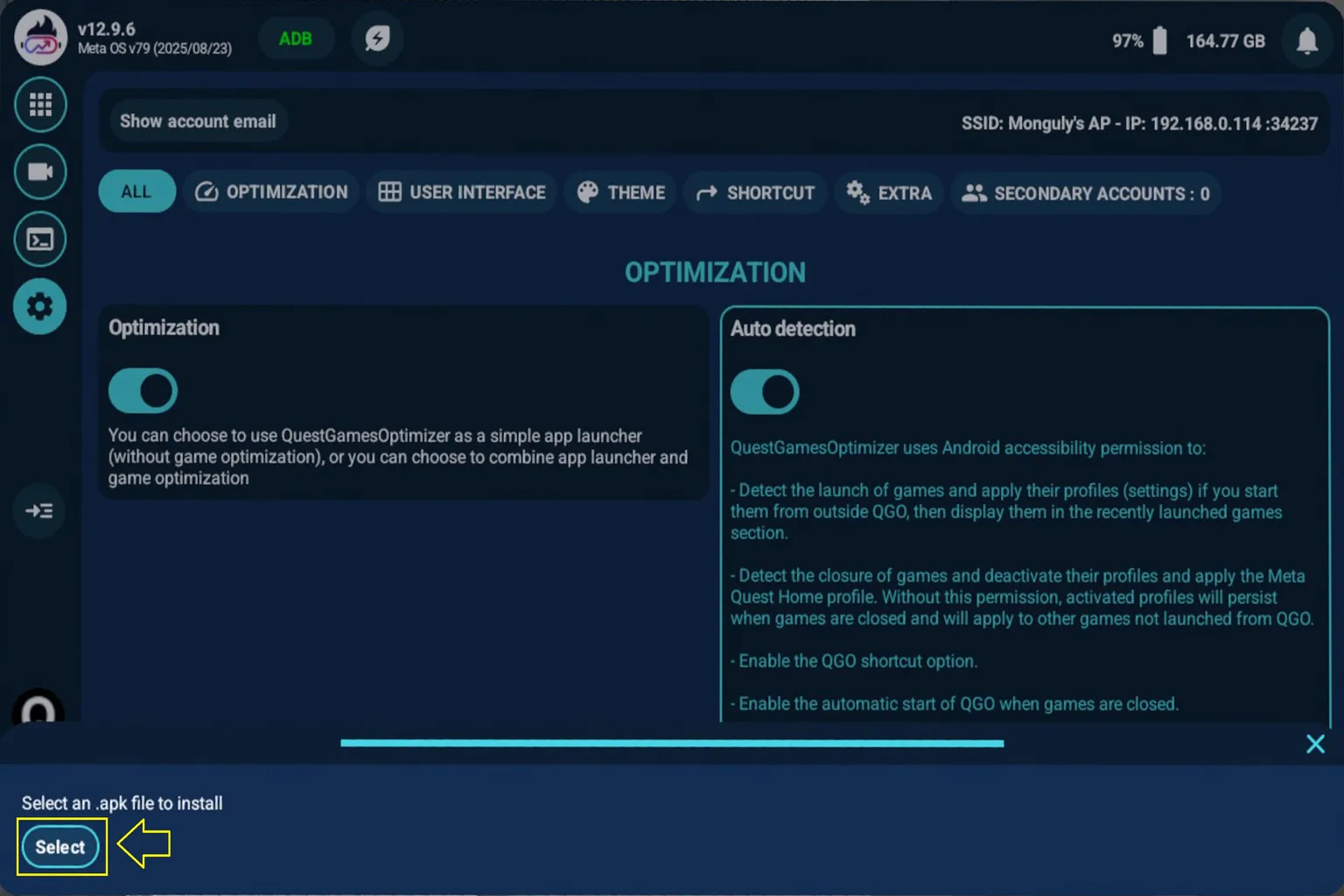Close the apk install panel
Image resolution: width=1344 pixels, height=896 pixels.
(x=1315, y=744)
